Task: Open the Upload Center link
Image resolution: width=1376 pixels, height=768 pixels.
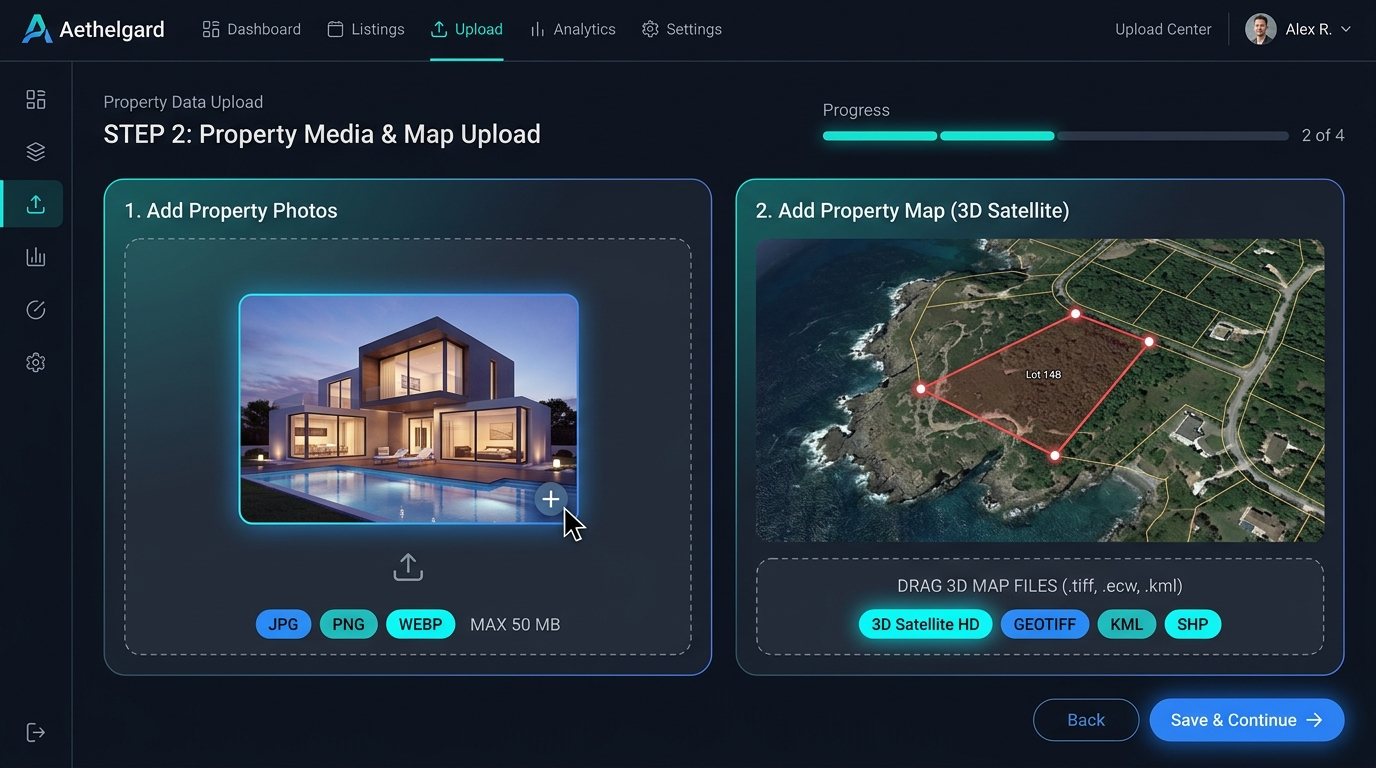Action: [1163, 29]
